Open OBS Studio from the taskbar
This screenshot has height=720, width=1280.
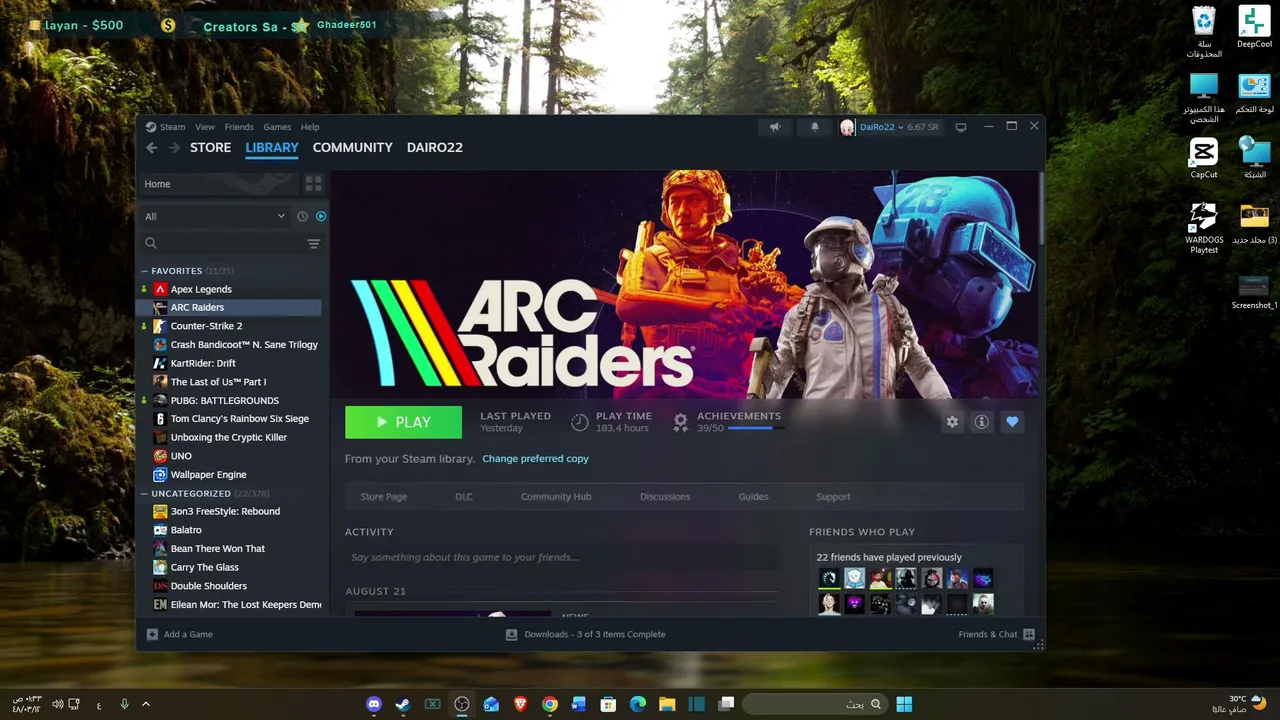[462, 704]
